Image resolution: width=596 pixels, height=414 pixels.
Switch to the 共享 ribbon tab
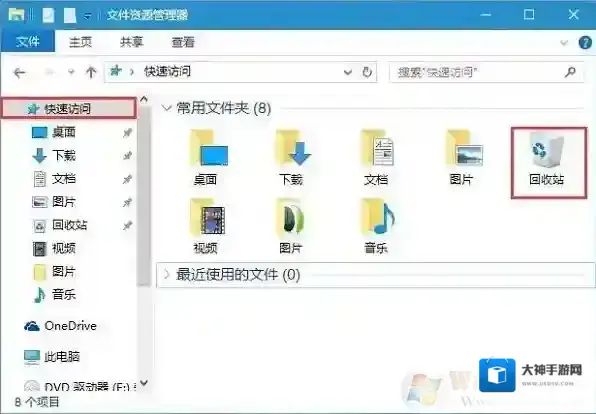[x=132, y=42]
